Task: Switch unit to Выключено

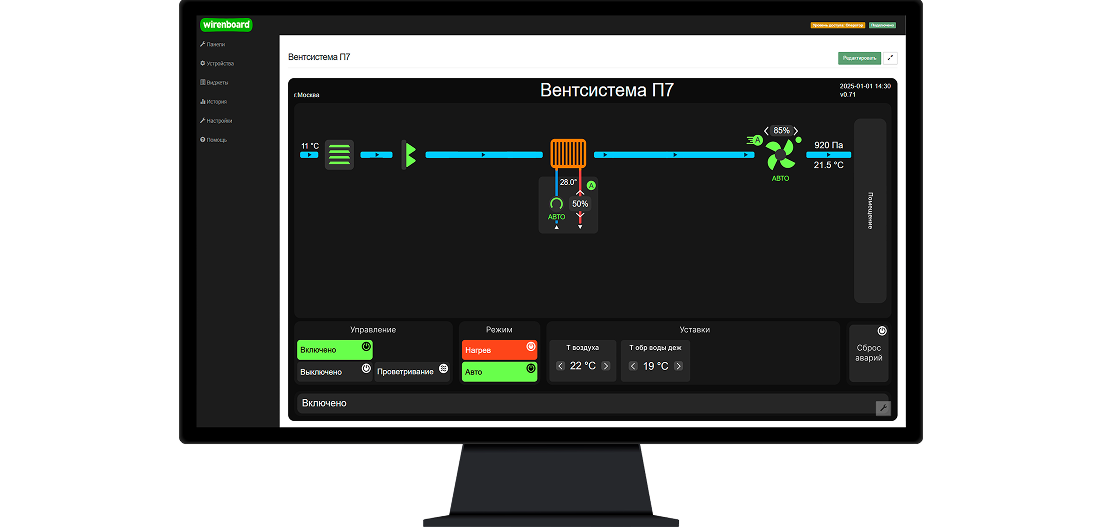Action: tap(335, 372)
